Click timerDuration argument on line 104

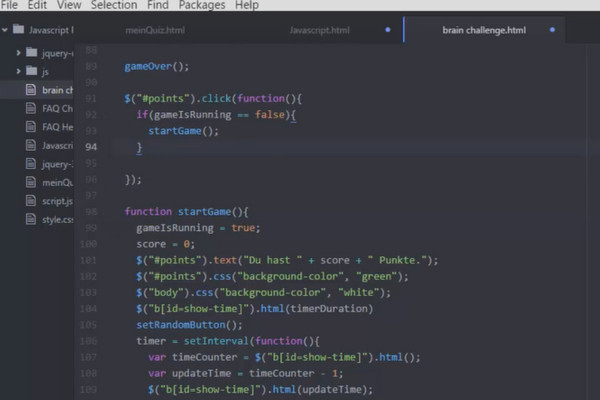click(329, 309)
